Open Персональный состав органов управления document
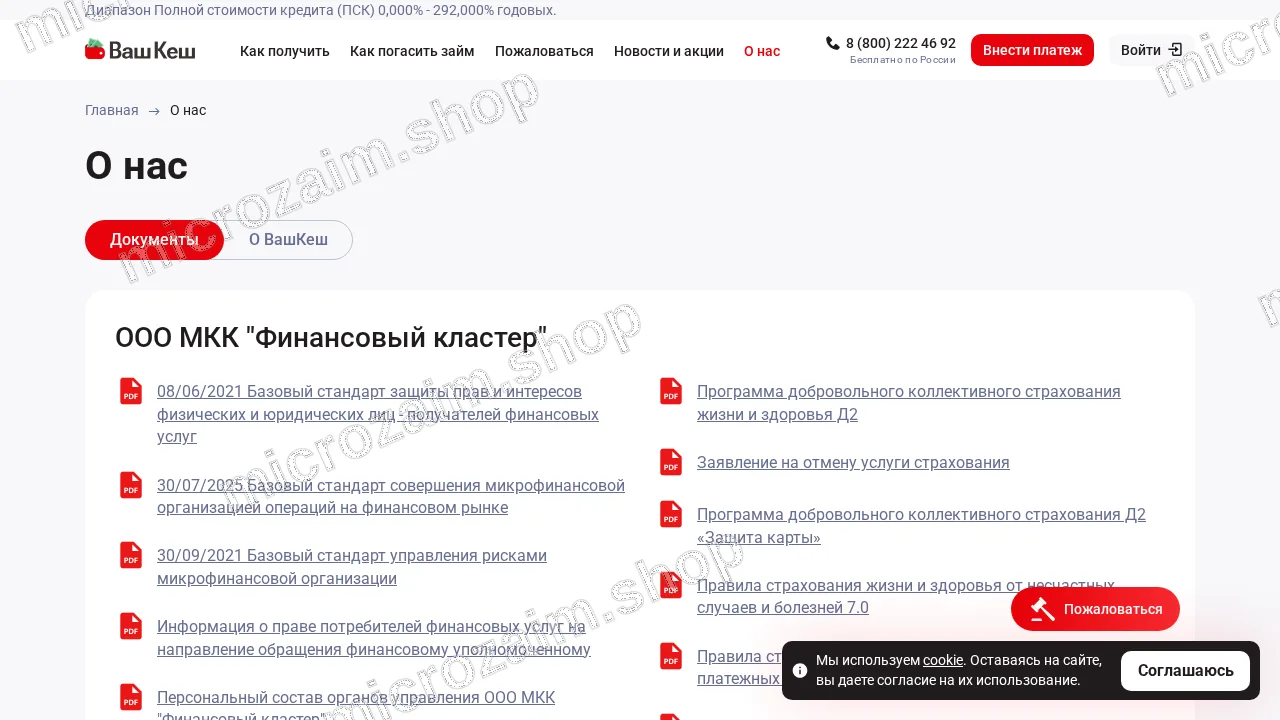Screen dimensions: 1280x720 coord(356,707)
